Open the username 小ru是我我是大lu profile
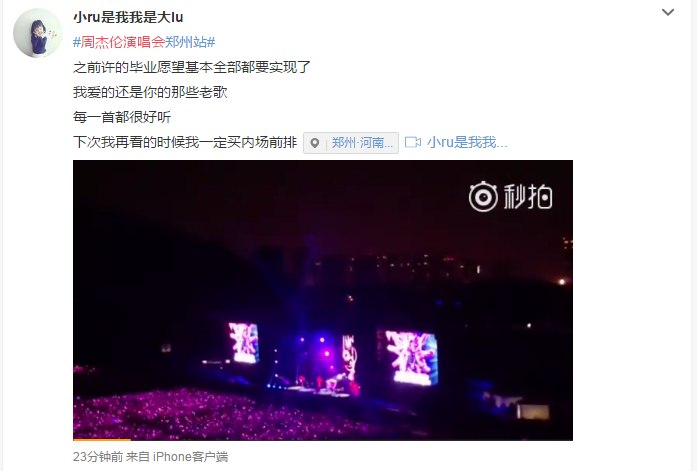The image size is (697, 471). click(x=128, y=17)
